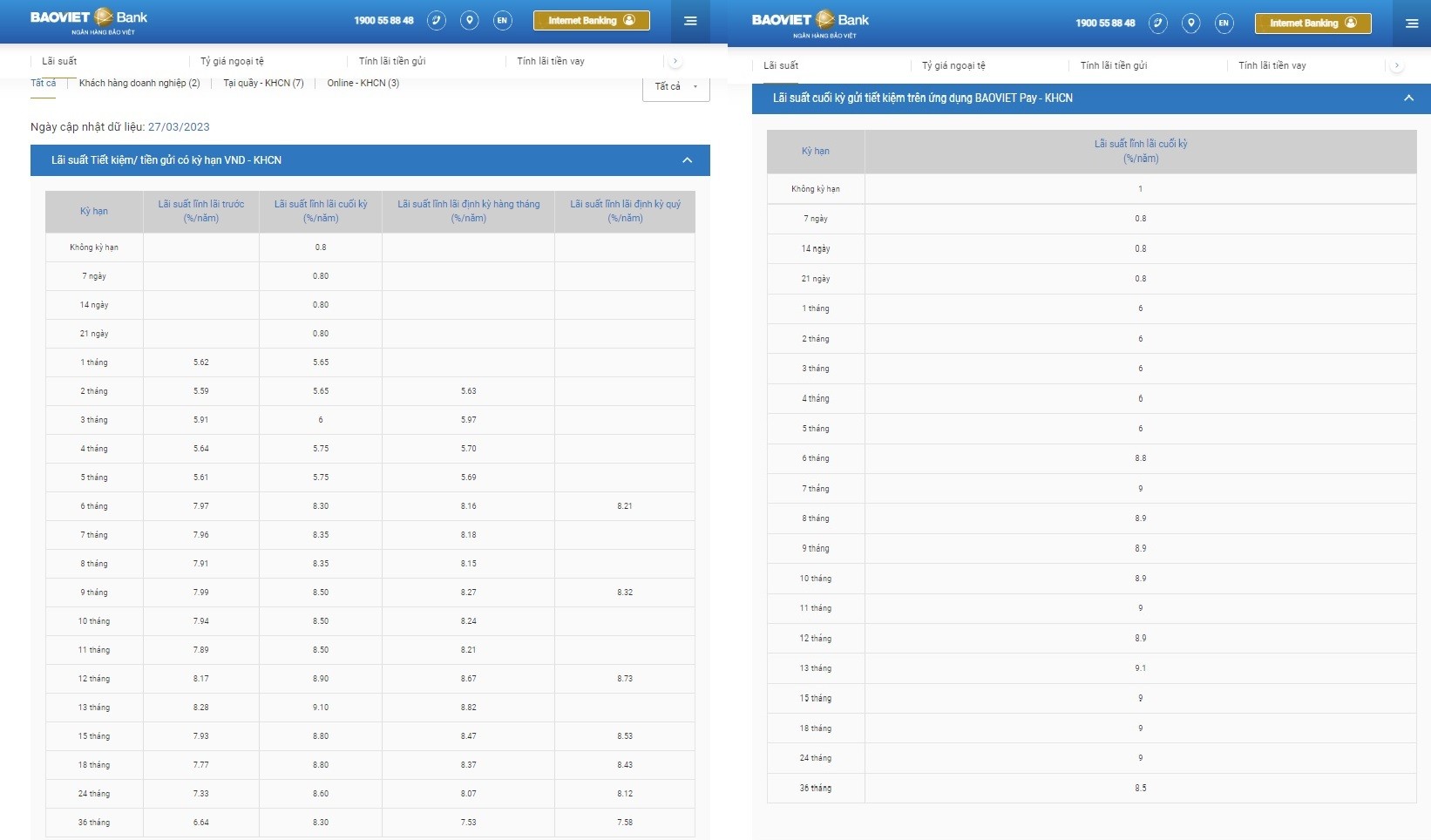Click 8.67 monthly rate for 12 tháng

point(469,679)
